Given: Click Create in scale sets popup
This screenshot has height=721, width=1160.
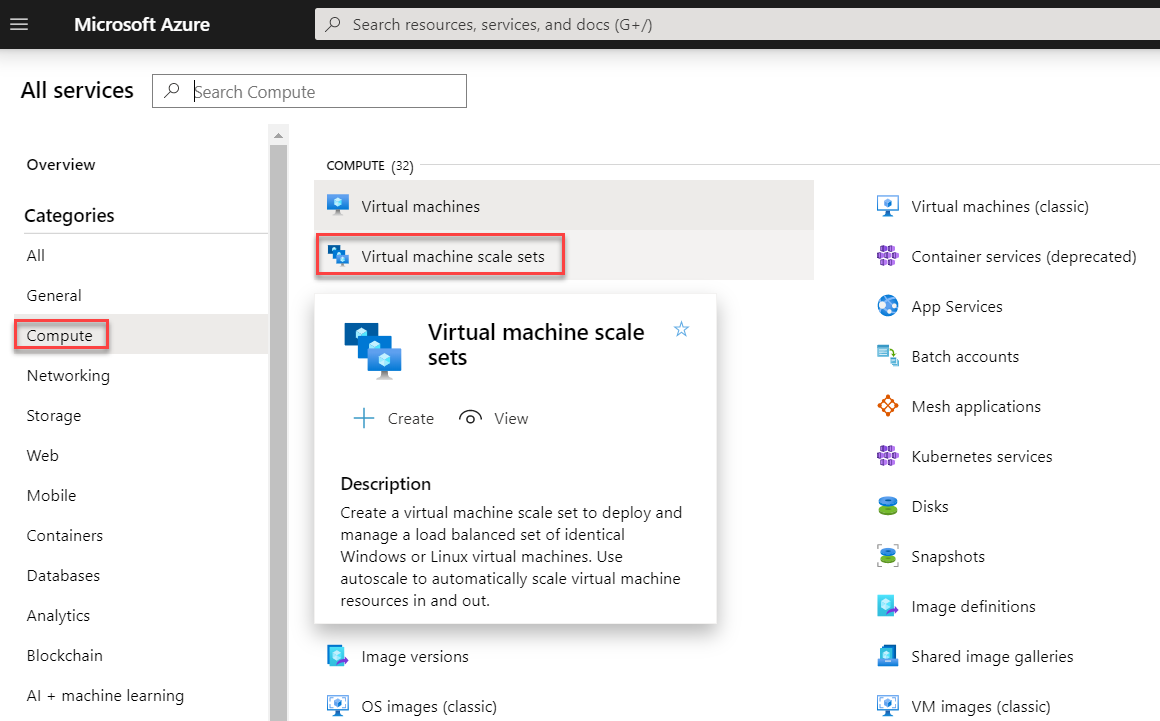Looking at the screenshot, I should (411, 419).
